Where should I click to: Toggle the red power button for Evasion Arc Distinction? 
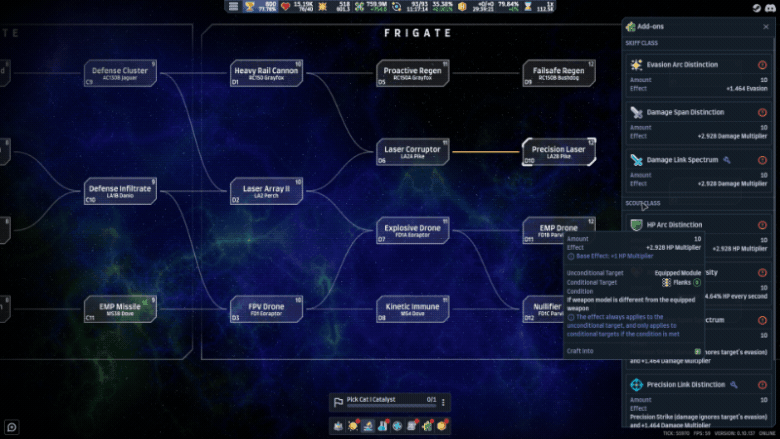762,65
